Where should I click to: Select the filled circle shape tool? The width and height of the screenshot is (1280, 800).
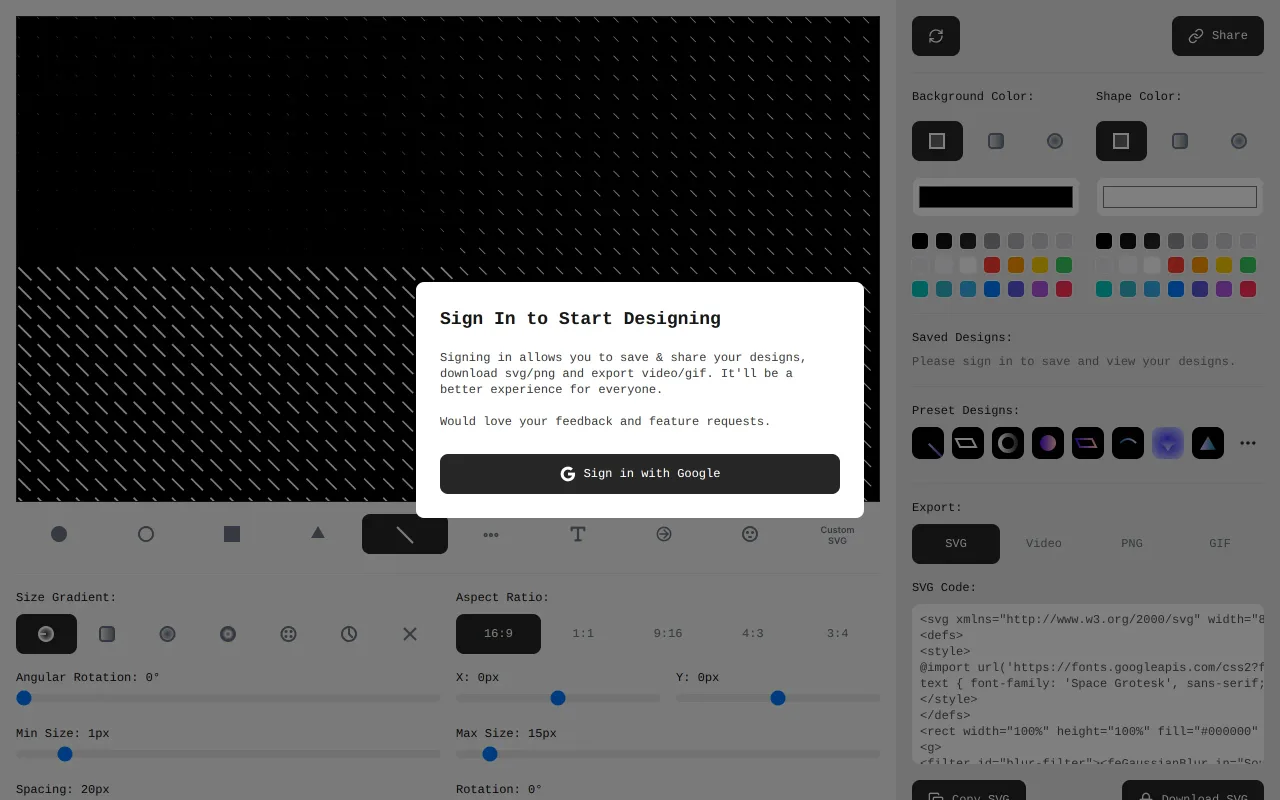(x=59, y=534)
